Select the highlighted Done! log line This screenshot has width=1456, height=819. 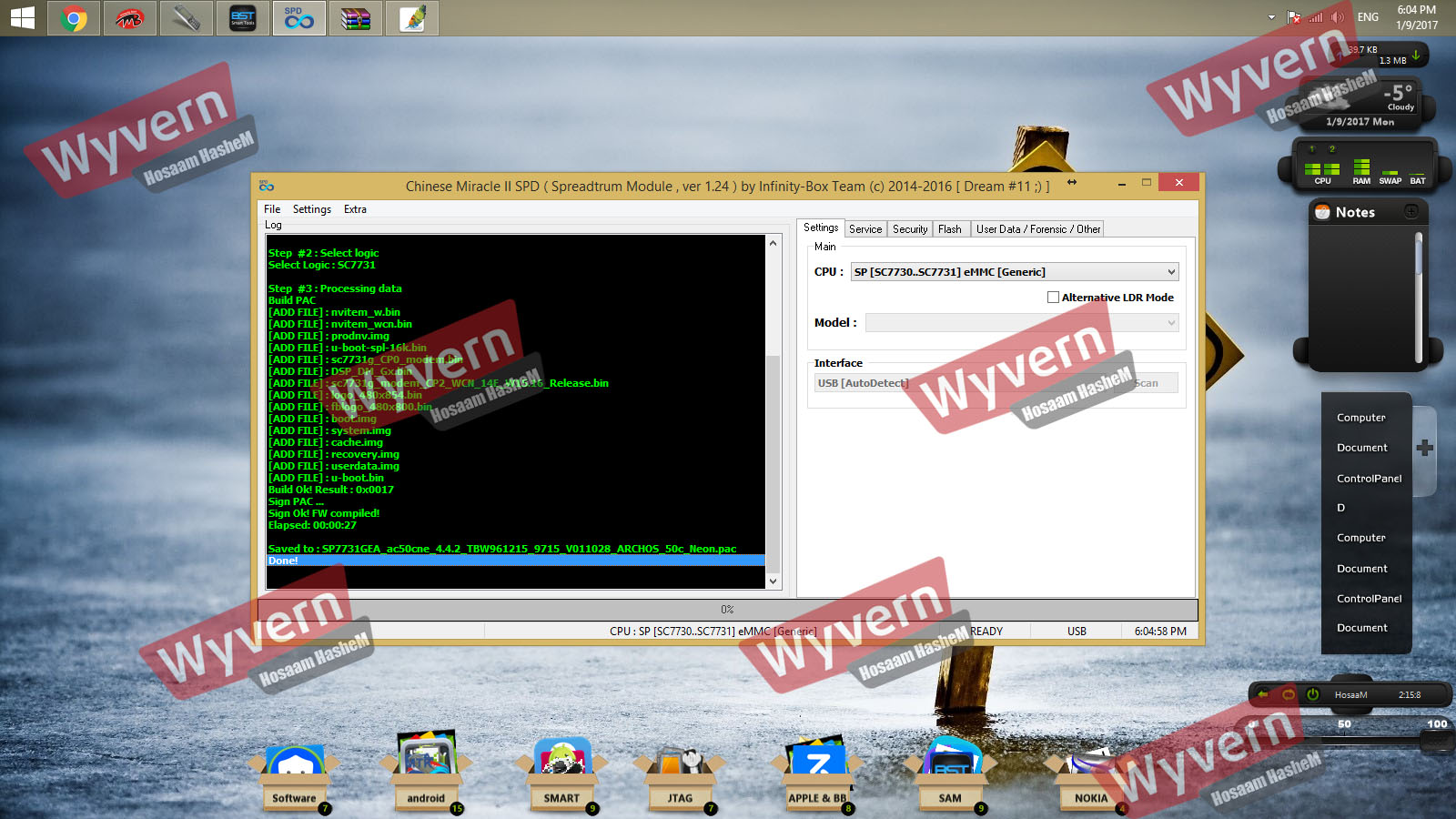[x=516, y=561]
